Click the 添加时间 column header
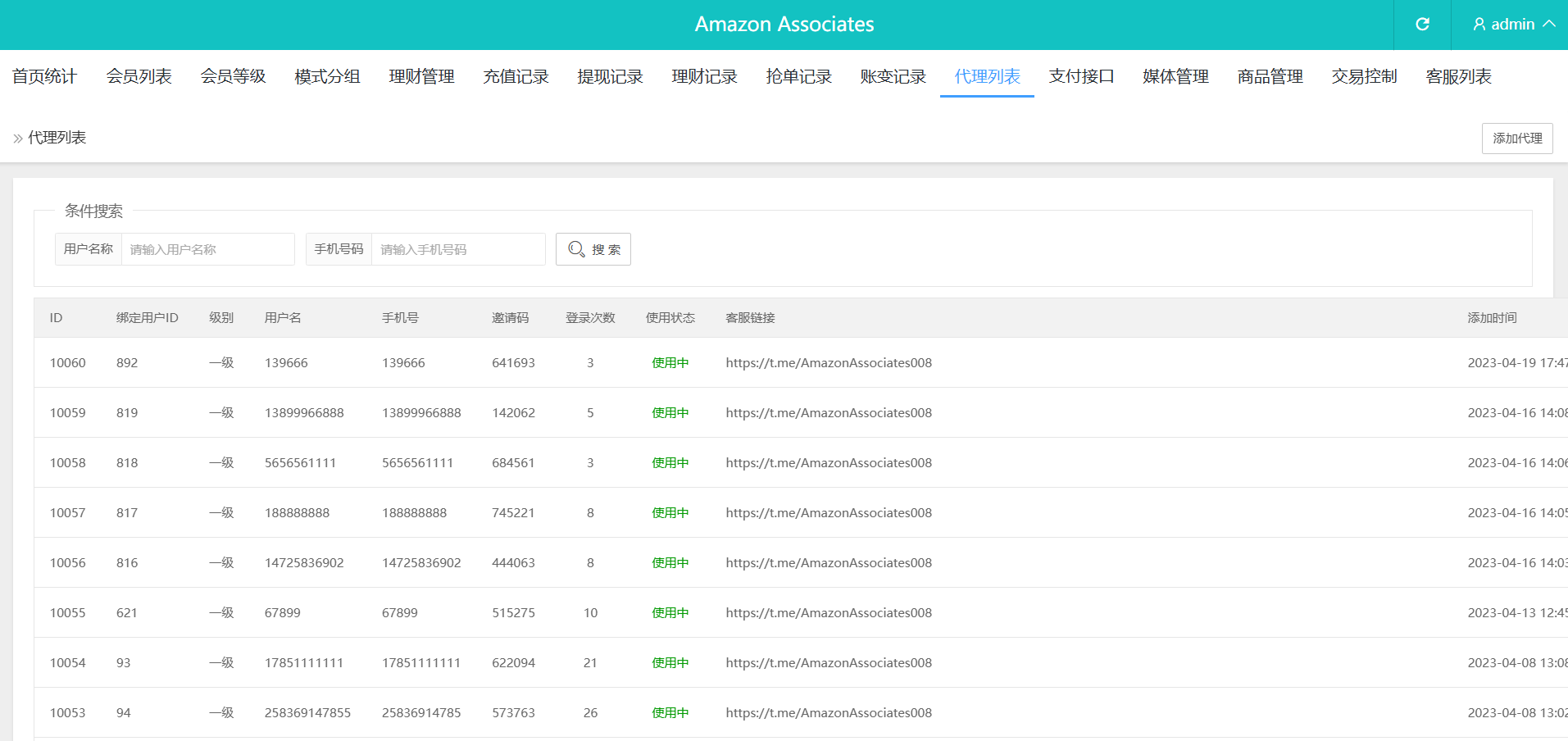1568x741 pixels. click(1492, 317)
